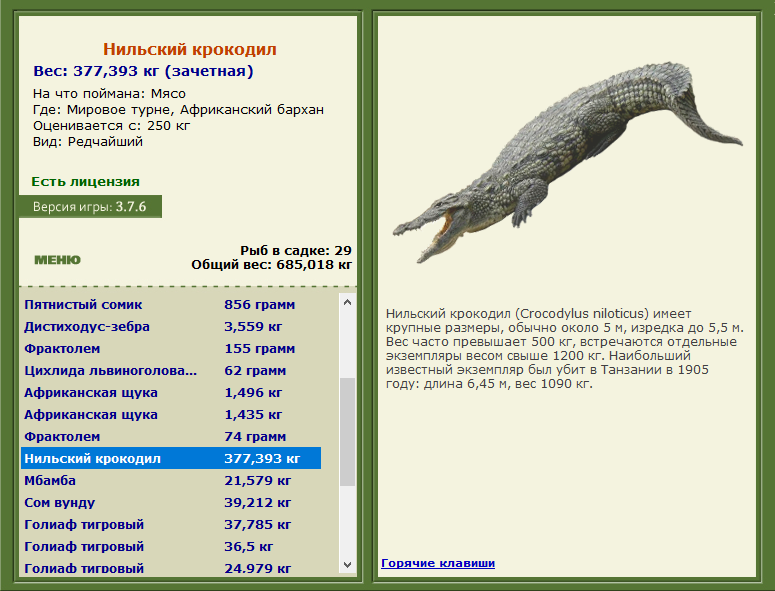The image size is (775, 591).
Task: Click the Есть лицензия text
Action: (86, 181)
